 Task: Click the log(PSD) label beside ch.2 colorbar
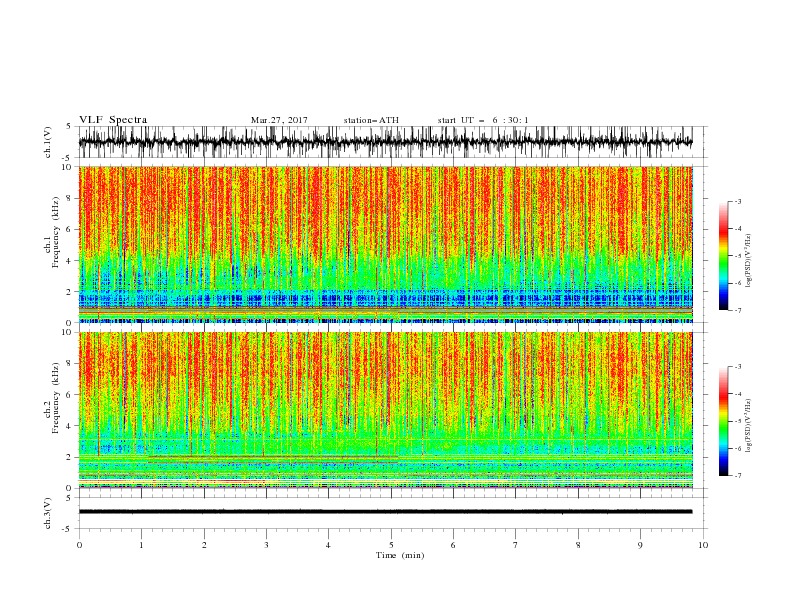click(748, 425)
